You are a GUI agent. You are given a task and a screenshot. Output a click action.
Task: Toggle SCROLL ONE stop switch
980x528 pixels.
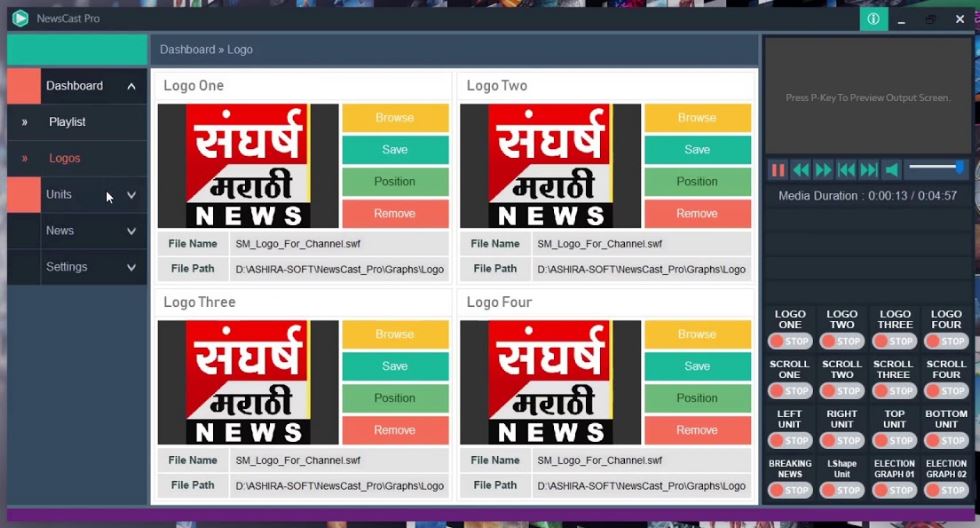790,391
